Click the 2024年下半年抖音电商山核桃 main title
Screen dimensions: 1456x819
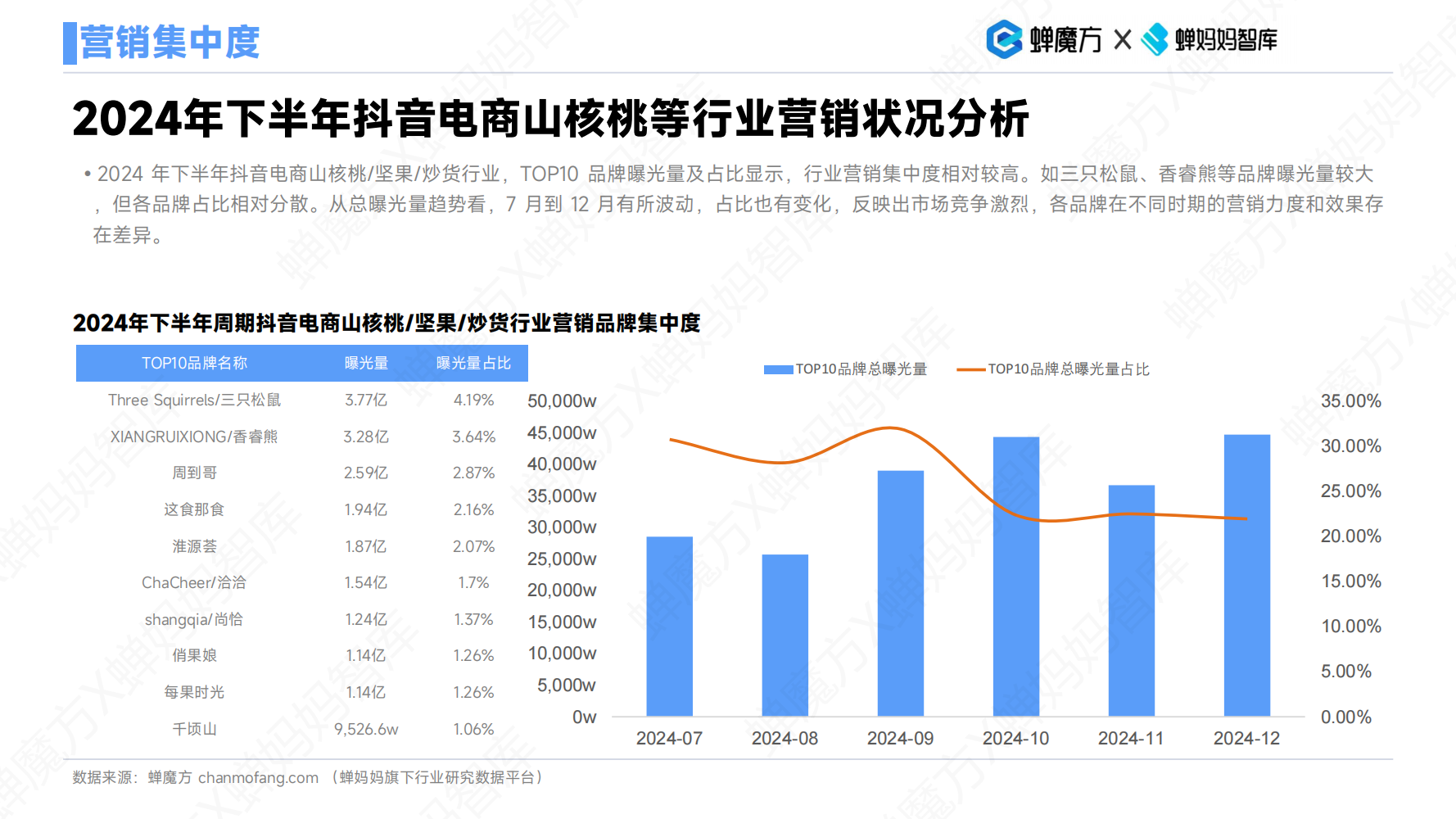(x=550, y=119)
